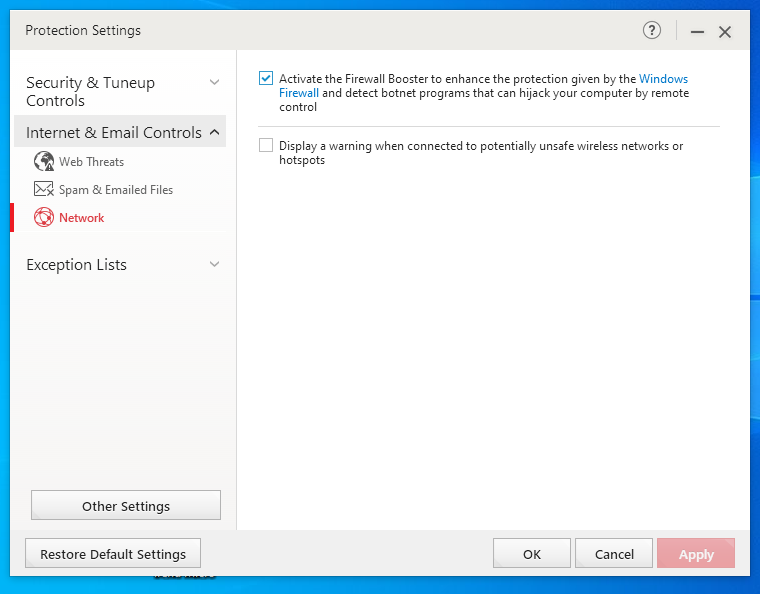This screenshot has height=594, width=760.
Task: Expand Security & Tuneup Controls section
Action: (214, 82)
